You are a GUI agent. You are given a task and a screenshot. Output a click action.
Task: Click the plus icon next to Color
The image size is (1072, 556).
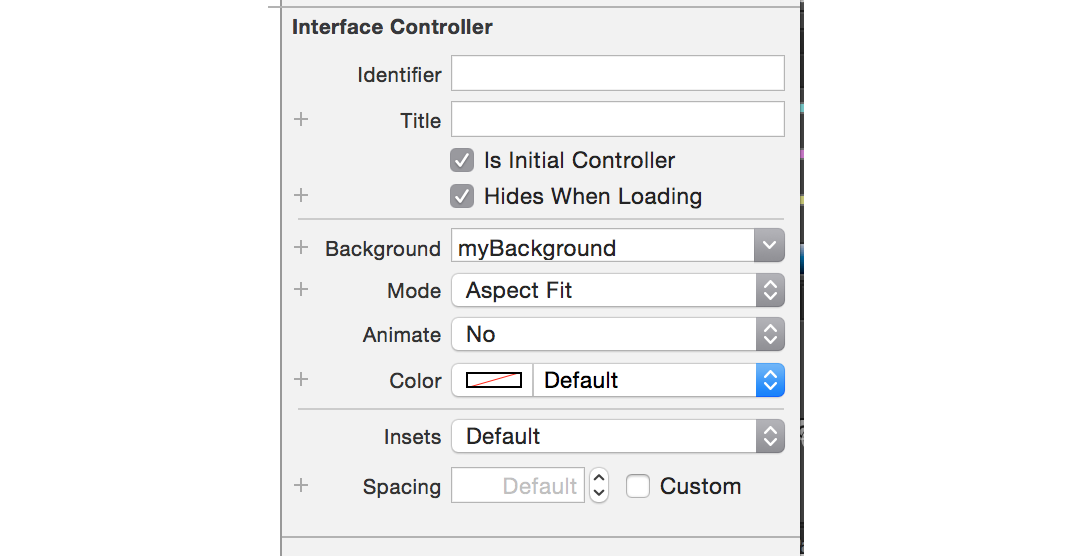[301, 380]
